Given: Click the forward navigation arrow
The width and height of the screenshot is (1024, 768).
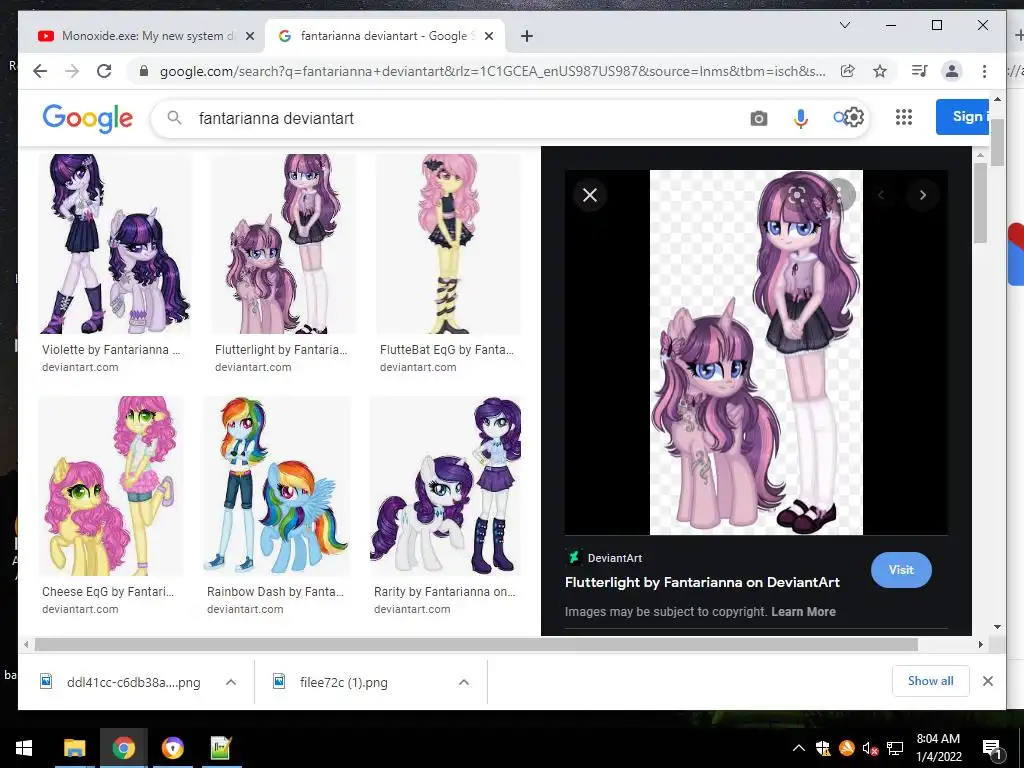Looking at the screenshot, I should pyautogui.click(x=72, y=71).
